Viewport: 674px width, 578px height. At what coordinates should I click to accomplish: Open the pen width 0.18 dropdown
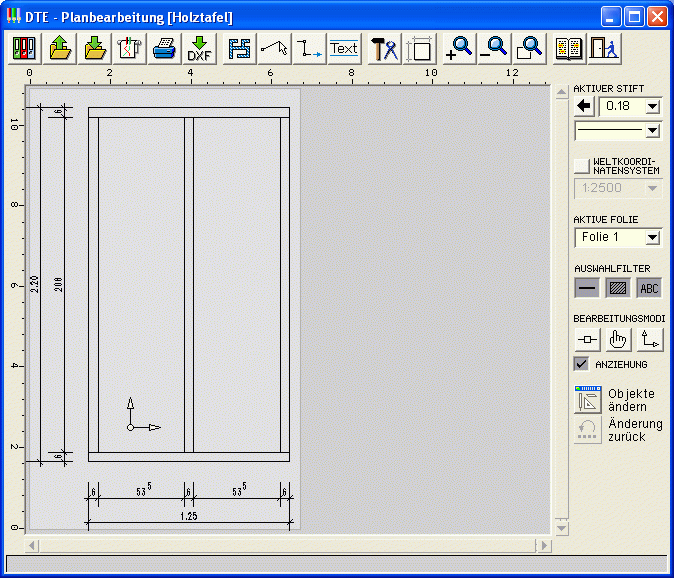pyautogui.click(x=652, y=106)
